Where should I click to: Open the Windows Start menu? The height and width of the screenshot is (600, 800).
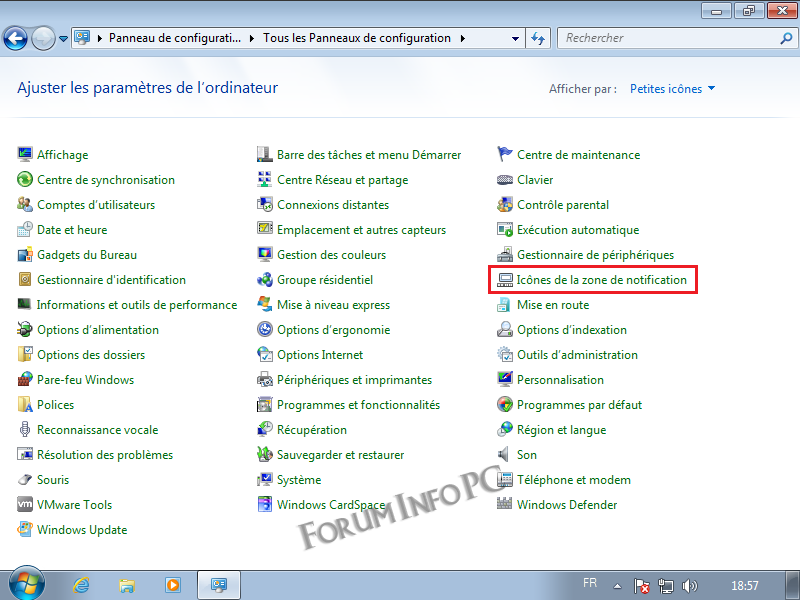click(x=26, y=585)
